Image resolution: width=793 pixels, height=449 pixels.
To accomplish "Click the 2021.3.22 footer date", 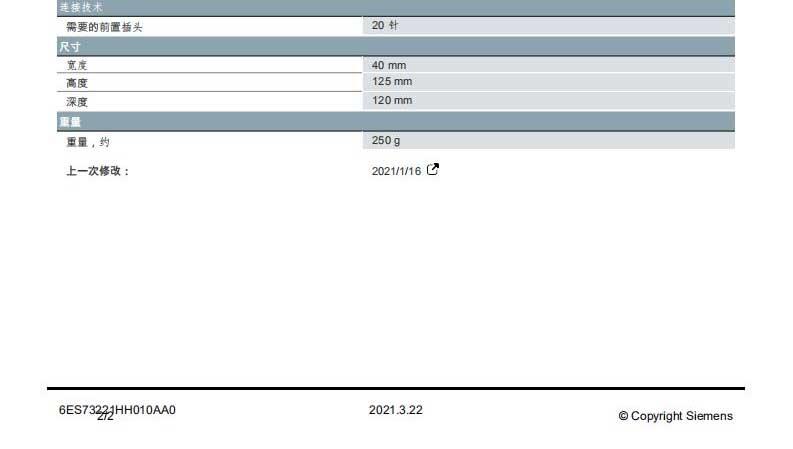I will (x=395, y=410).
